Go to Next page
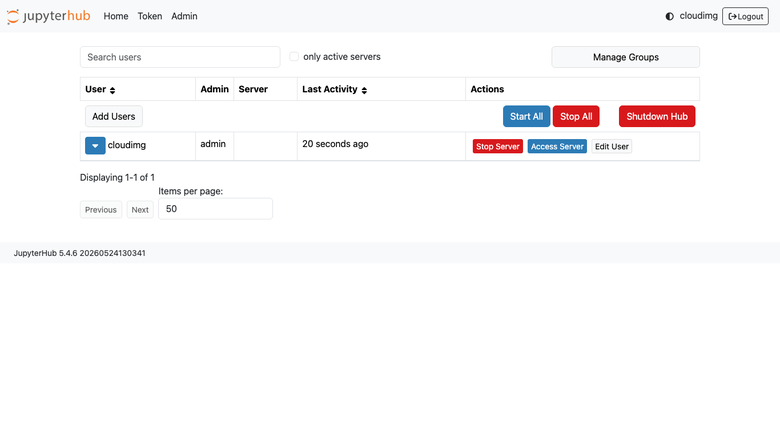The image size is (780, 439). 140,210
